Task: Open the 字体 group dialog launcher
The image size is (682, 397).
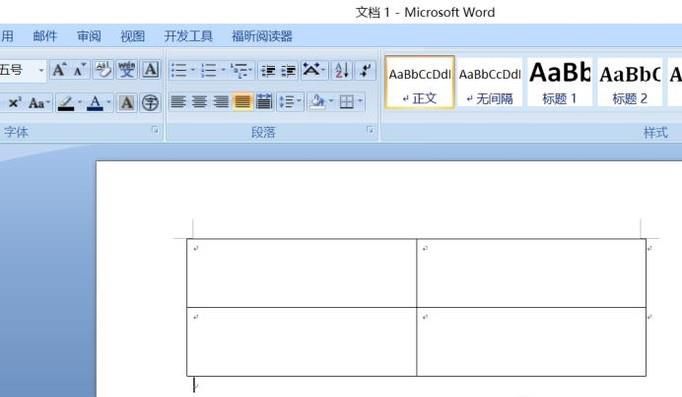Action: 155,130
